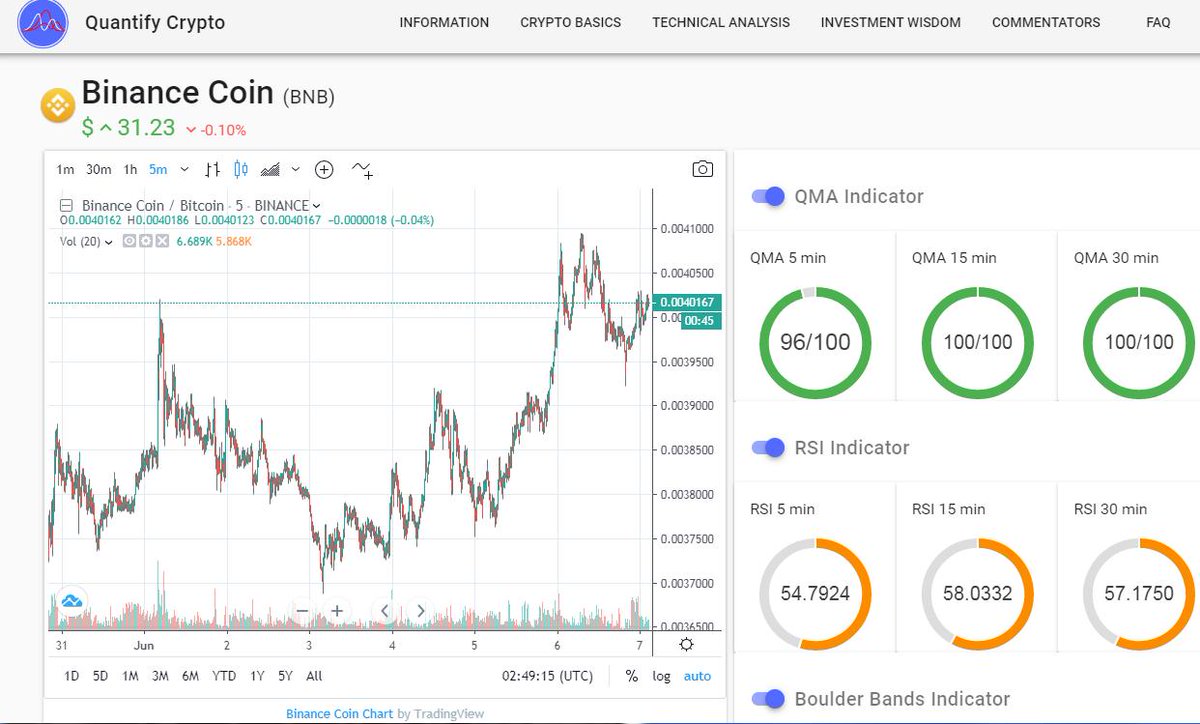Click the $ 31.23 price text
Viewport: 1200px width, 724px height.
[x=128, y=128]
